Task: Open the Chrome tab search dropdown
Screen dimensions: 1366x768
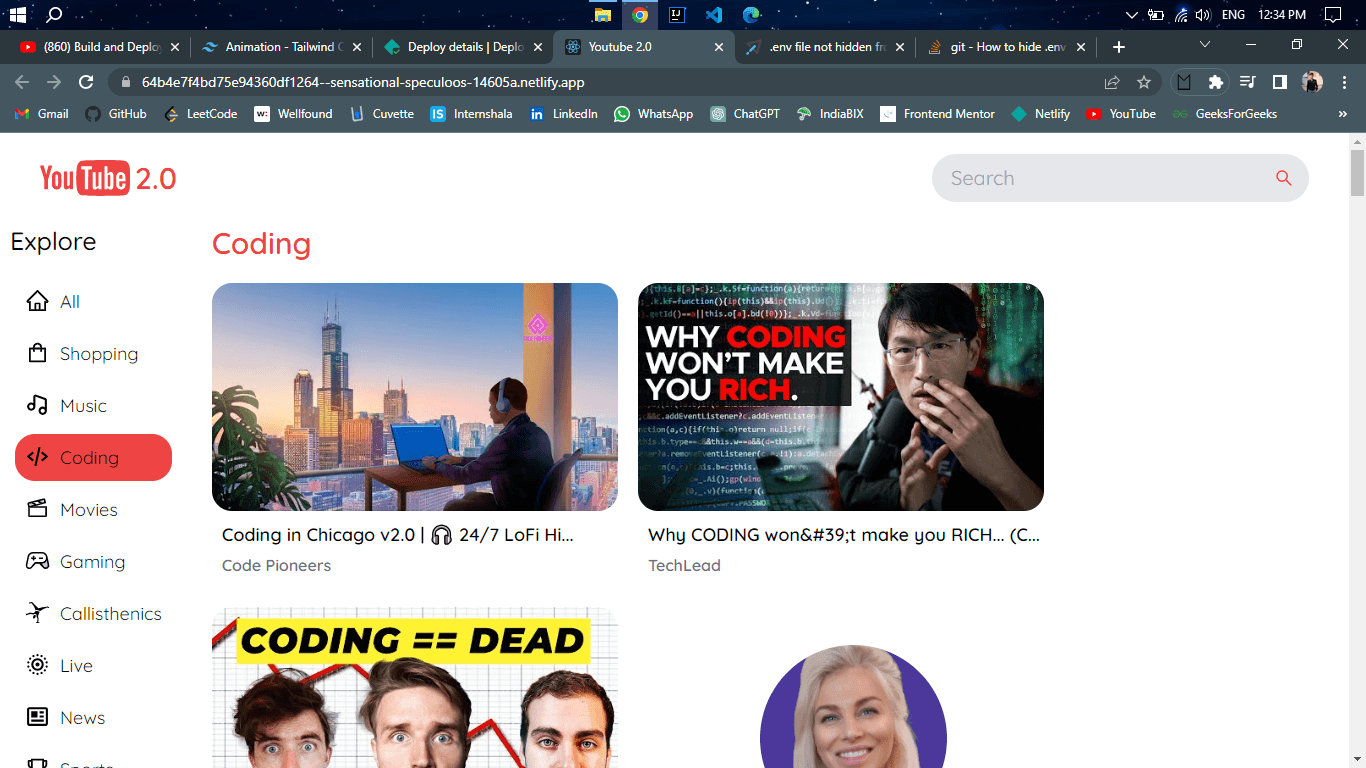Action: coord(1205,45)
